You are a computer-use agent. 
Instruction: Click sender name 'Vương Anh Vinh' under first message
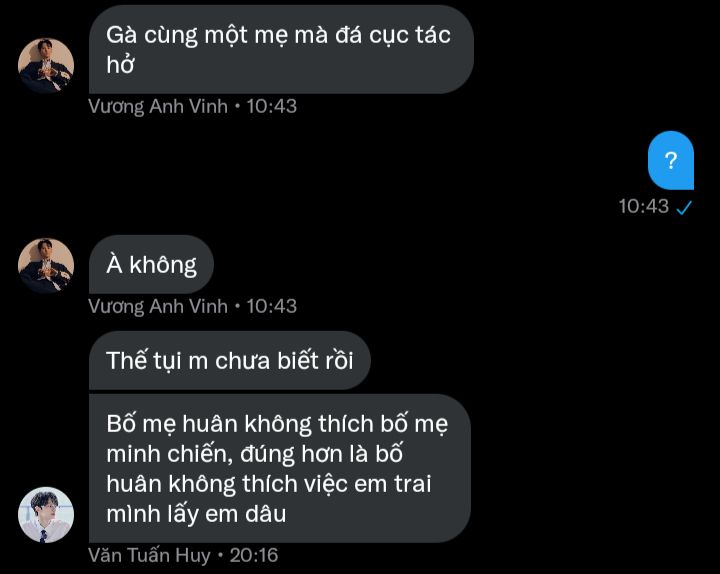point(158,107)
